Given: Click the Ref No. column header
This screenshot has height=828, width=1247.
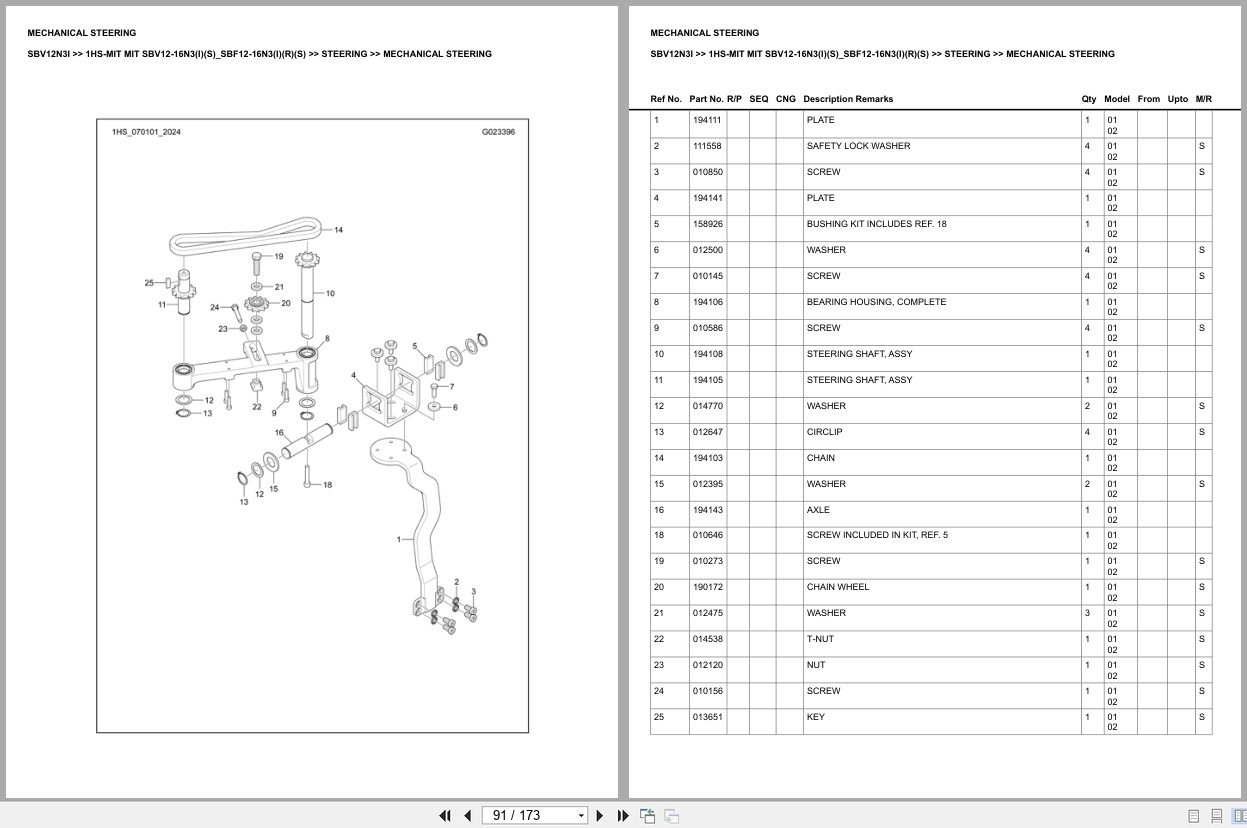Looking at the screenshot, I should click(x=666, y=99).
